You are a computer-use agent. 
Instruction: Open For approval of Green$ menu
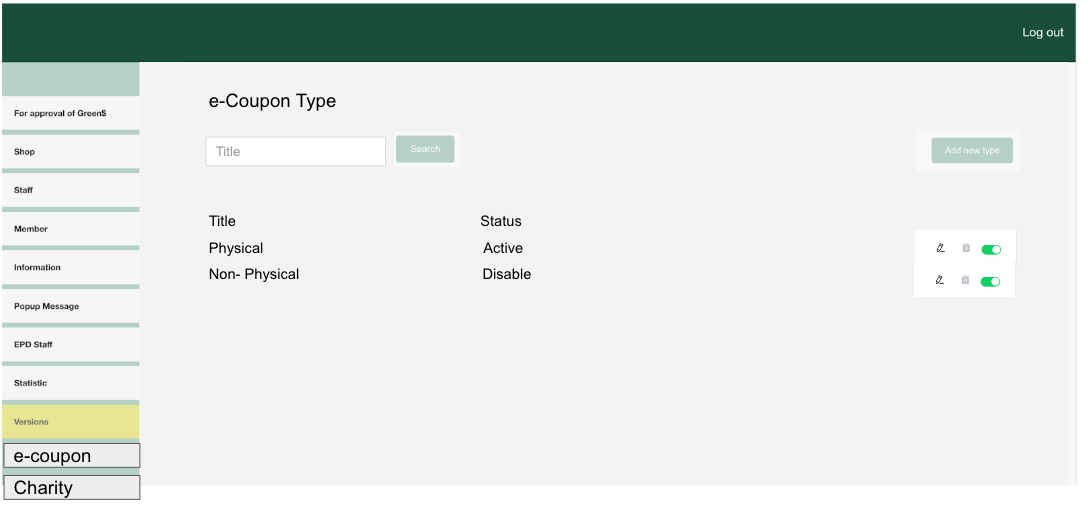click(x=70, y=114)
